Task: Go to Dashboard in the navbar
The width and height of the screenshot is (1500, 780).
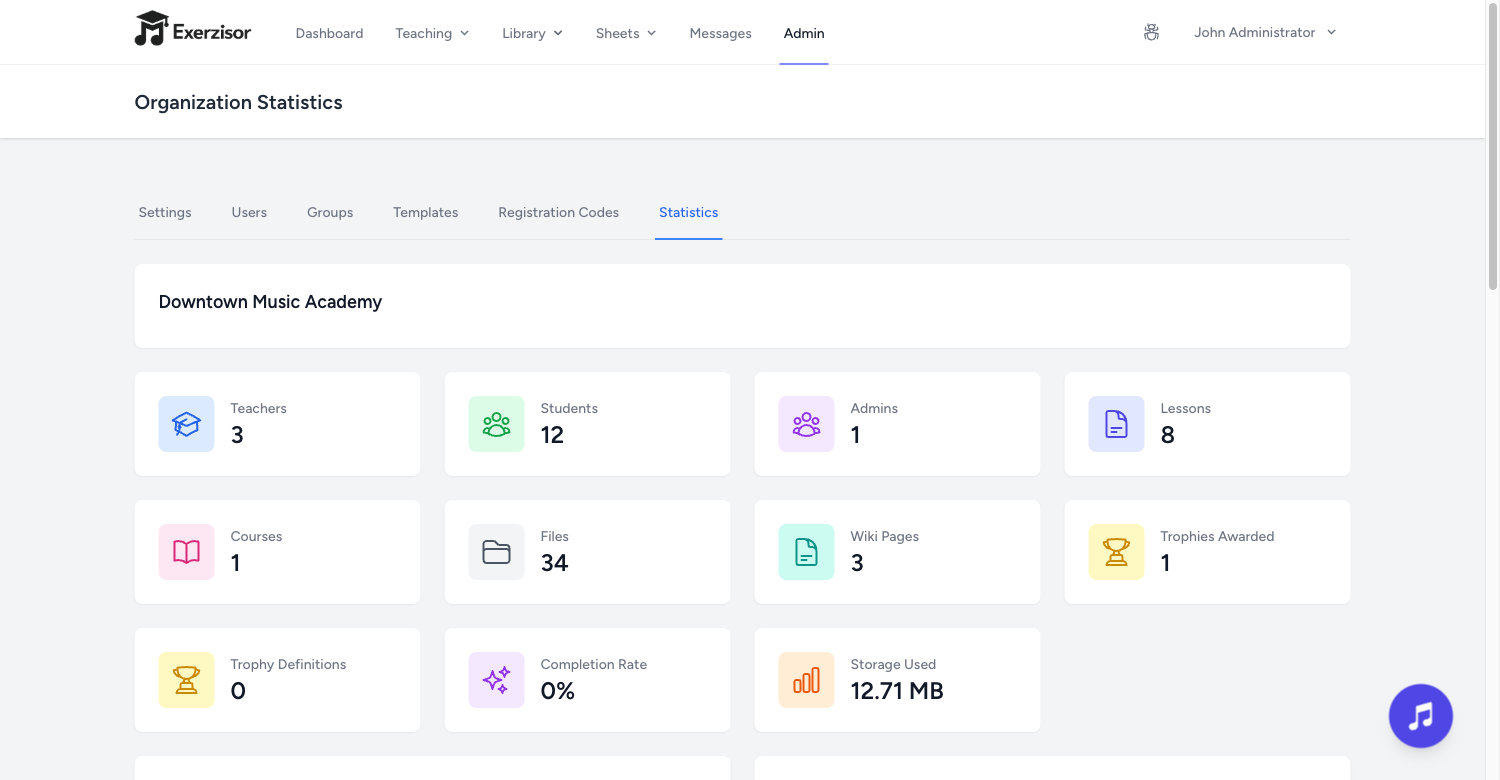Action: [x=329, y=33]
